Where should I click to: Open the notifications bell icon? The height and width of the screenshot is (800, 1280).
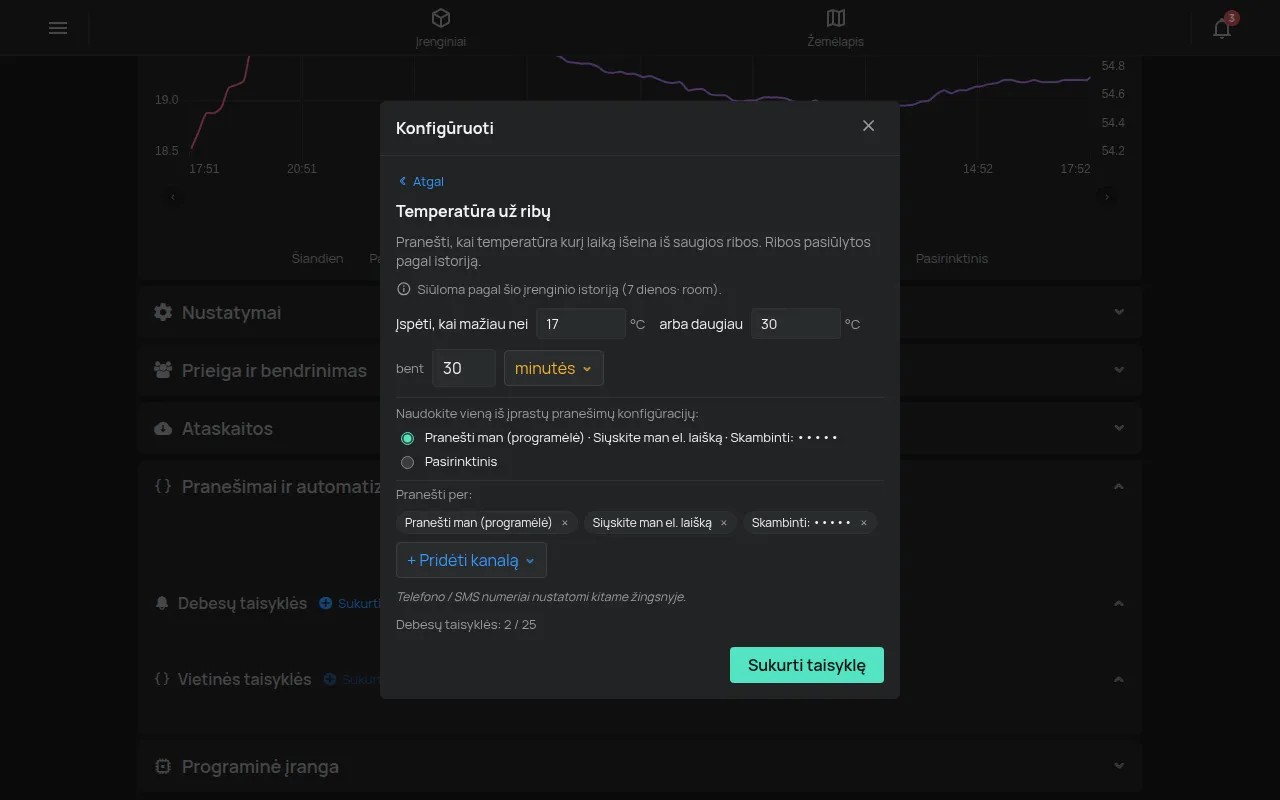(x=1222, y=28)
